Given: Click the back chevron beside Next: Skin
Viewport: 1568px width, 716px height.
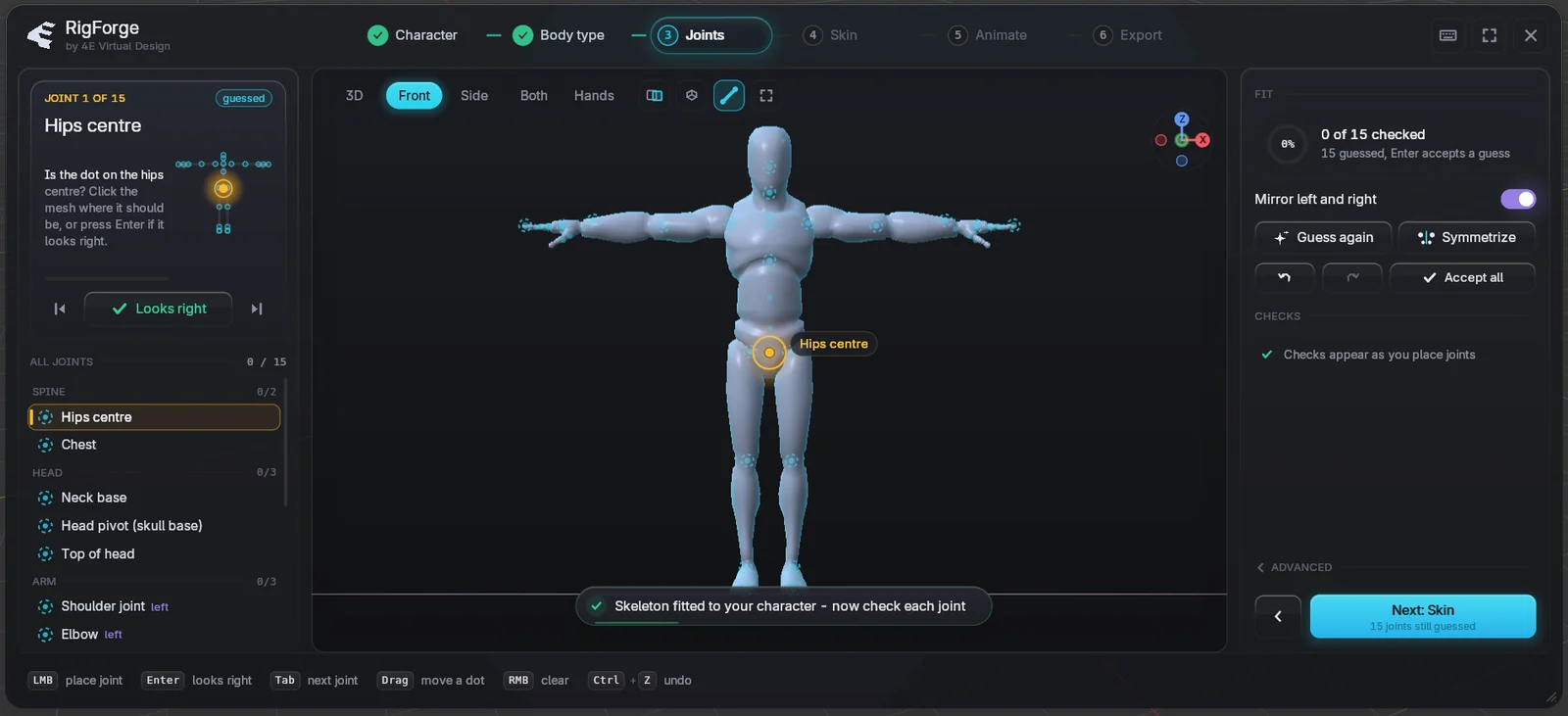Looking at the screenshot, I should click(1278, 616).
